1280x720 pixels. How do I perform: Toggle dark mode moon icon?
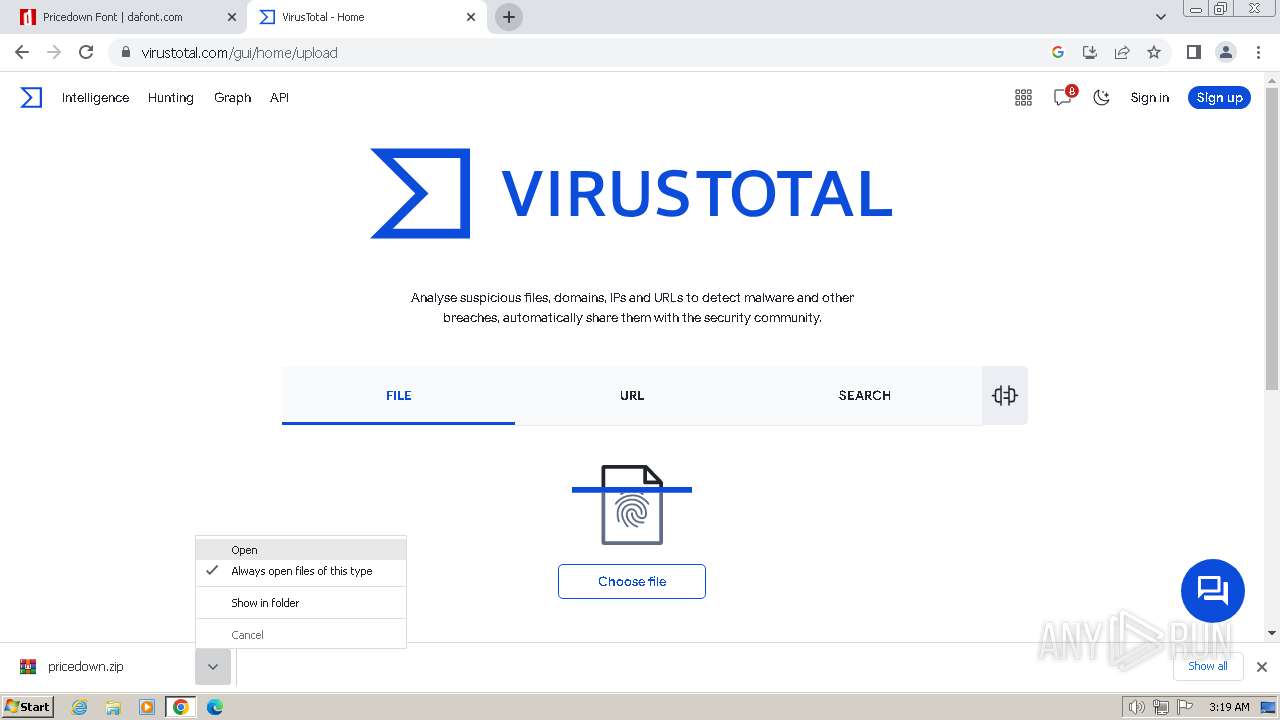1101,97
